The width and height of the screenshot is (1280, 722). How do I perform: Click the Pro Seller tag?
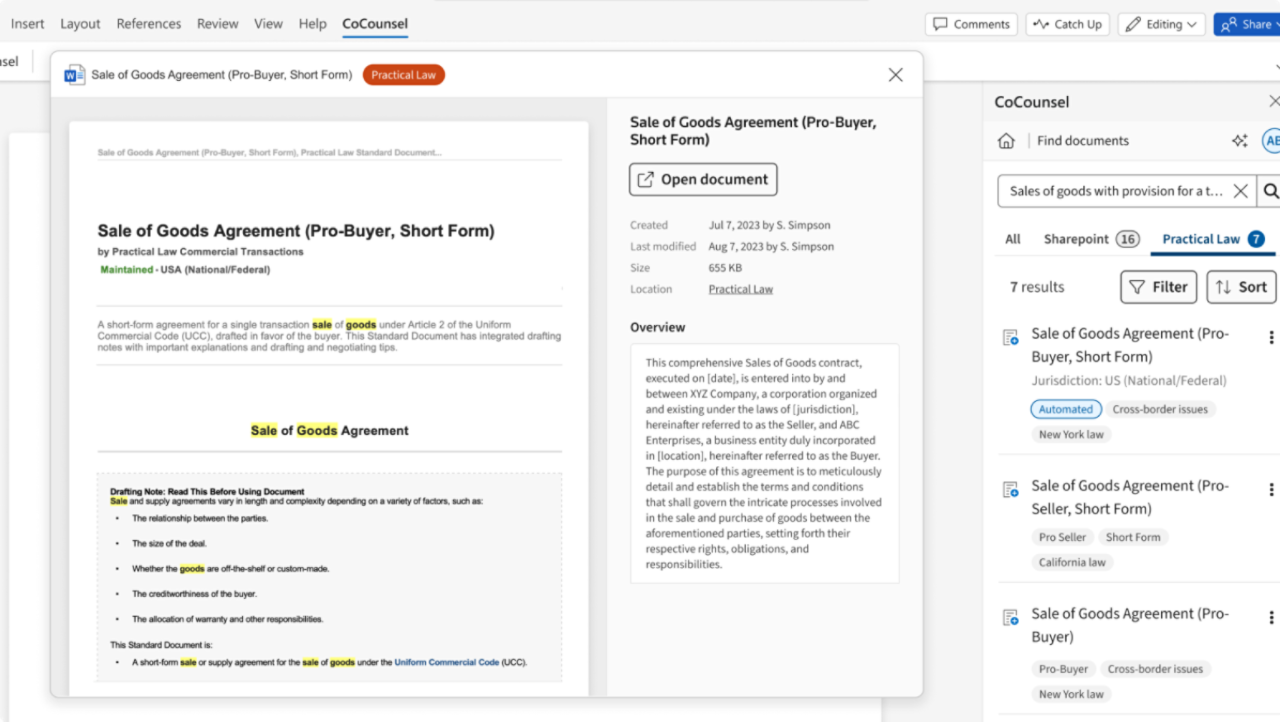pyautogui.click(x=1062, y=537)
